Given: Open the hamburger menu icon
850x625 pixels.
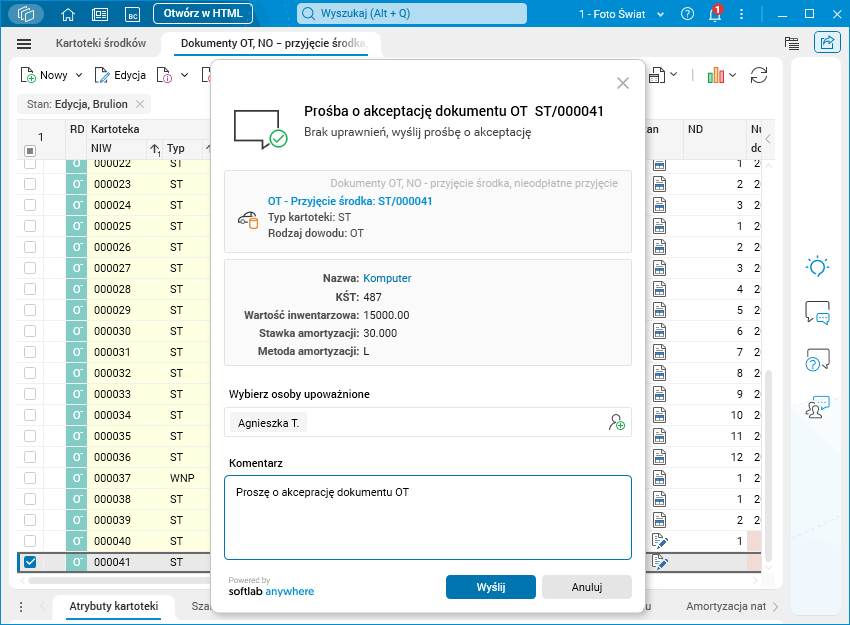Looking at the screenshot, I should click(x=24, y=44).
